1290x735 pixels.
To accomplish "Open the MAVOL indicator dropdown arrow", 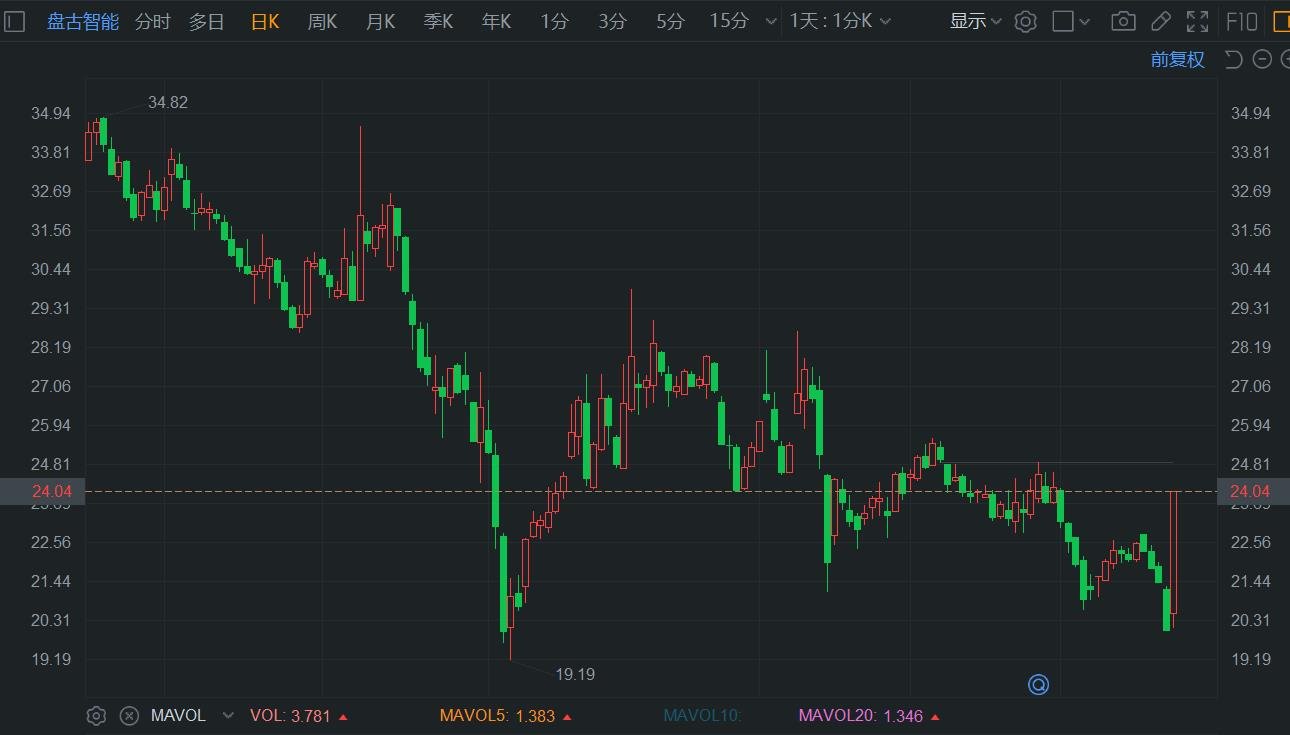I will [x=228, y=716].
